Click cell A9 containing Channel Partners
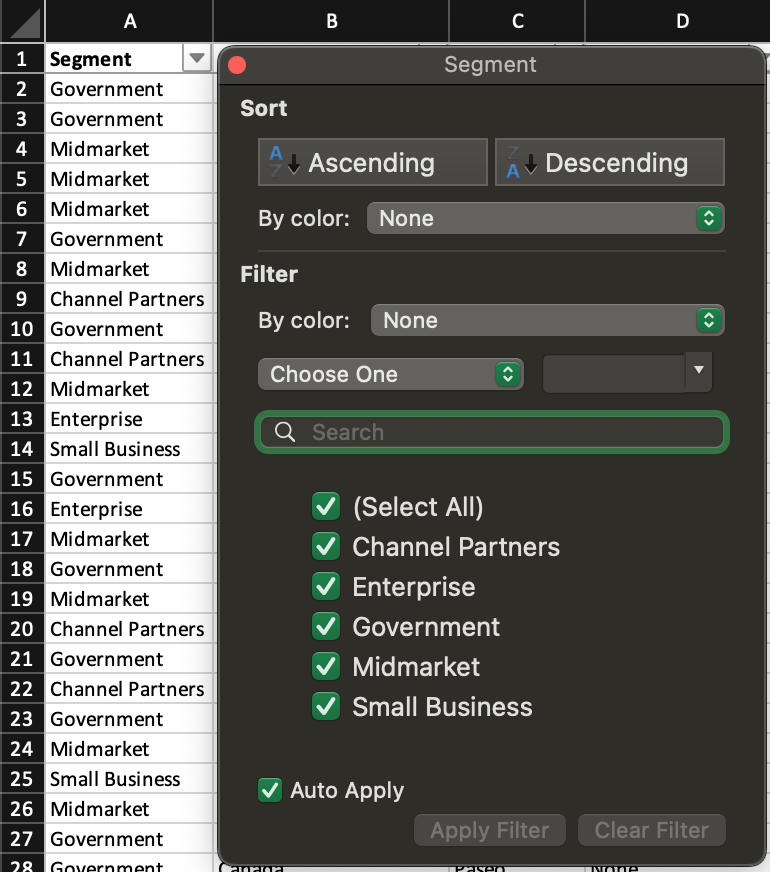The height and width of the screenshot is (872, 770). coord(129,299)
